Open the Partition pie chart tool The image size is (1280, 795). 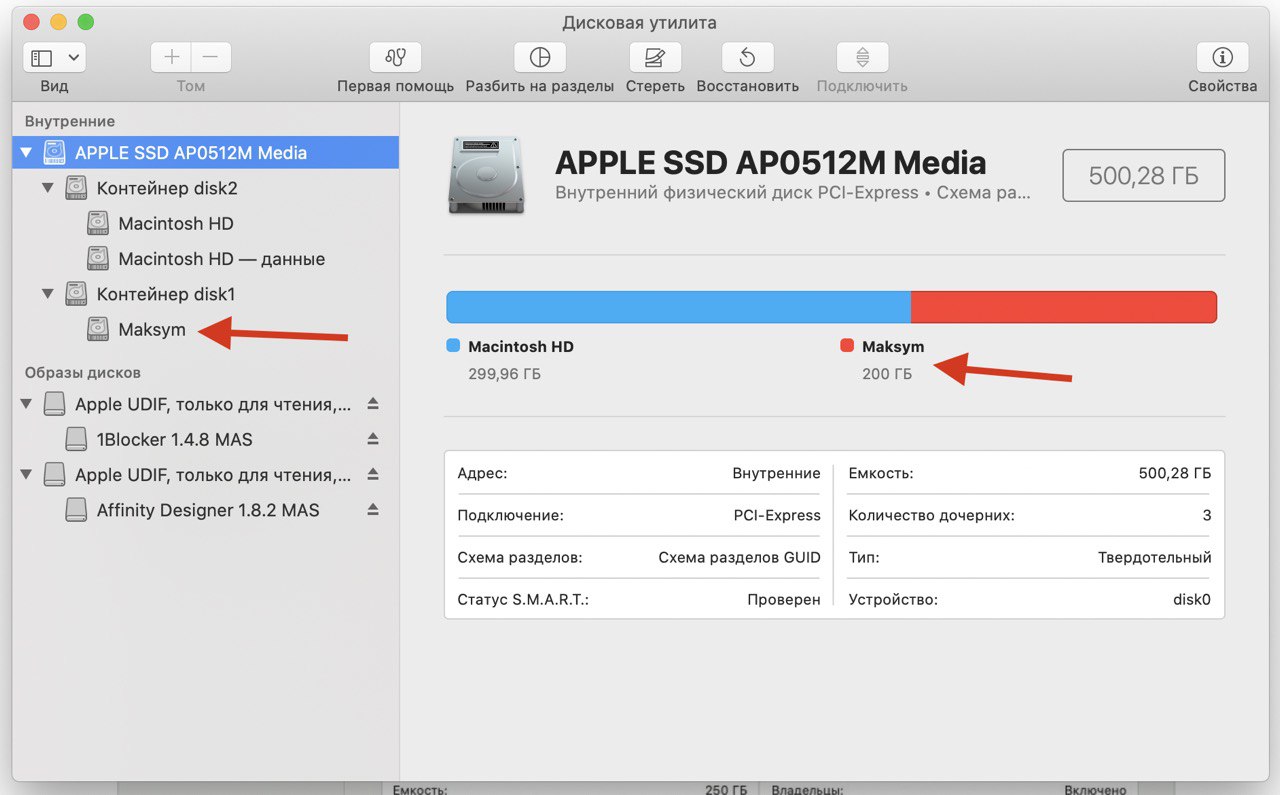coord(540,57)
